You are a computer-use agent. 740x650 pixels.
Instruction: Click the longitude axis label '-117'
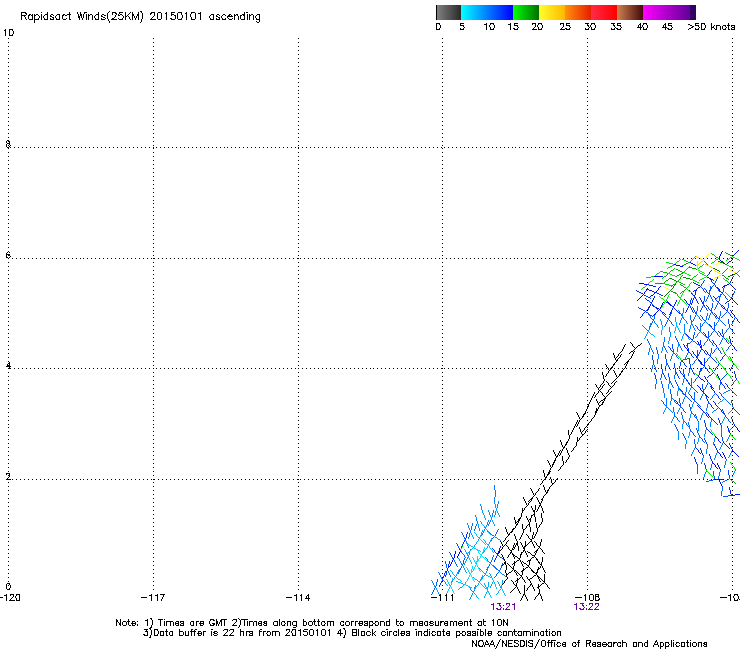pos(153,598)
